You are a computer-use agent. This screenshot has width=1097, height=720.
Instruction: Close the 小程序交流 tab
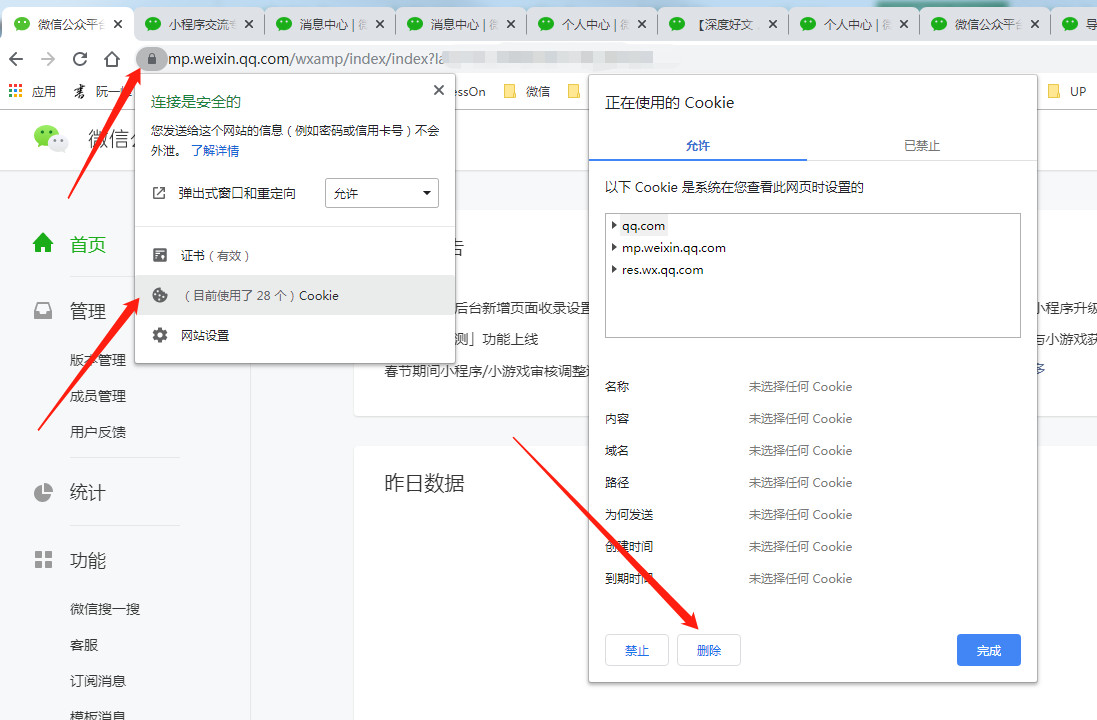[249, 24]
